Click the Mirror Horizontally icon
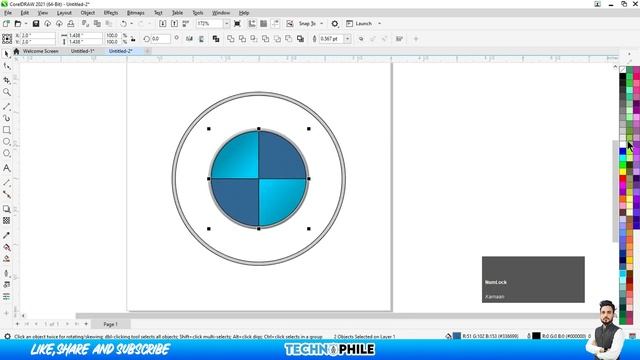The width and height of the screenshot is (640, 360). tap(189, 39)
